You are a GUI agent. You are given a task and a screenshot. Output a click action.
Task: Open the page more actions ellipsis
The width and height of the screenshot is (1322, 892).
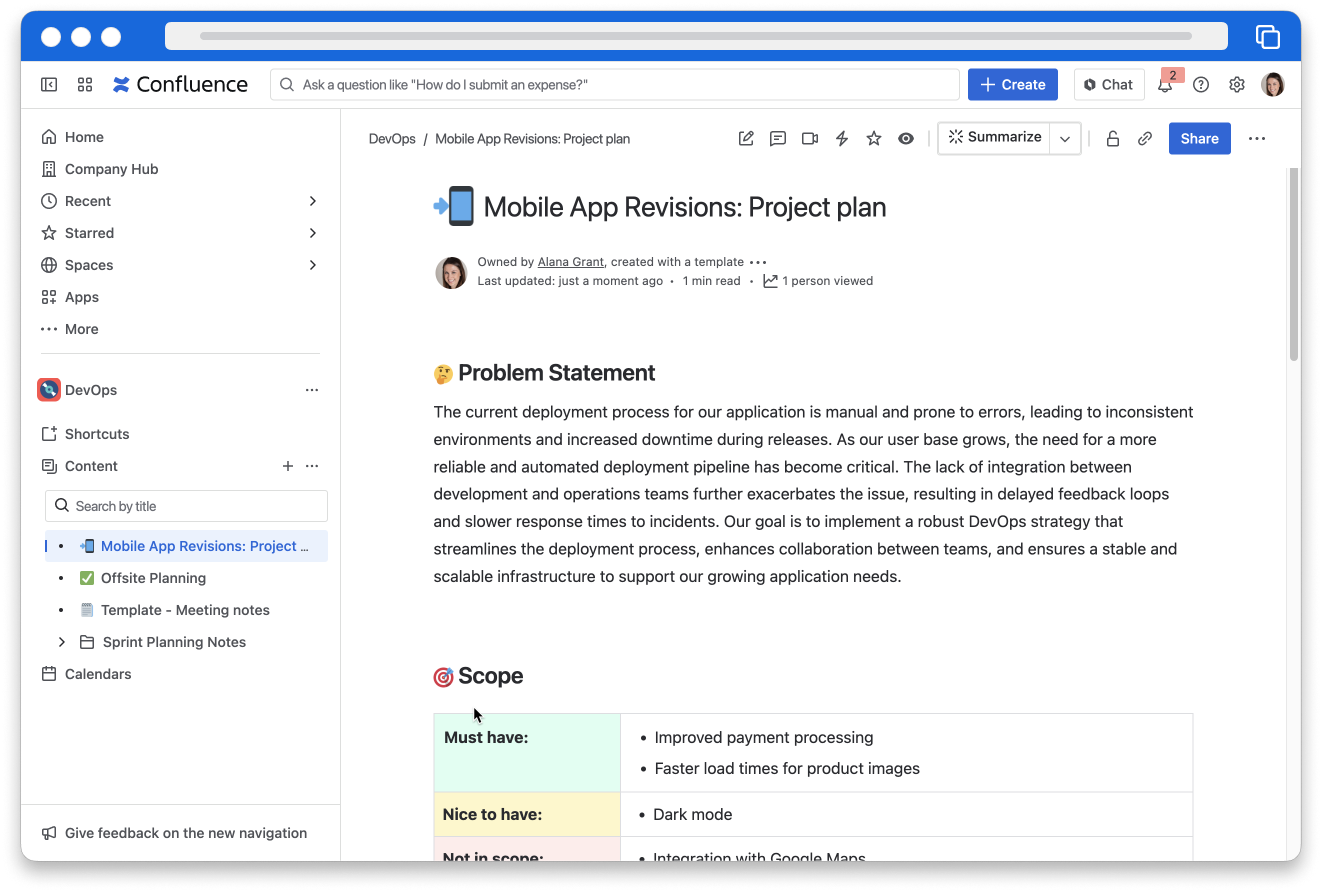[1257, 139]
